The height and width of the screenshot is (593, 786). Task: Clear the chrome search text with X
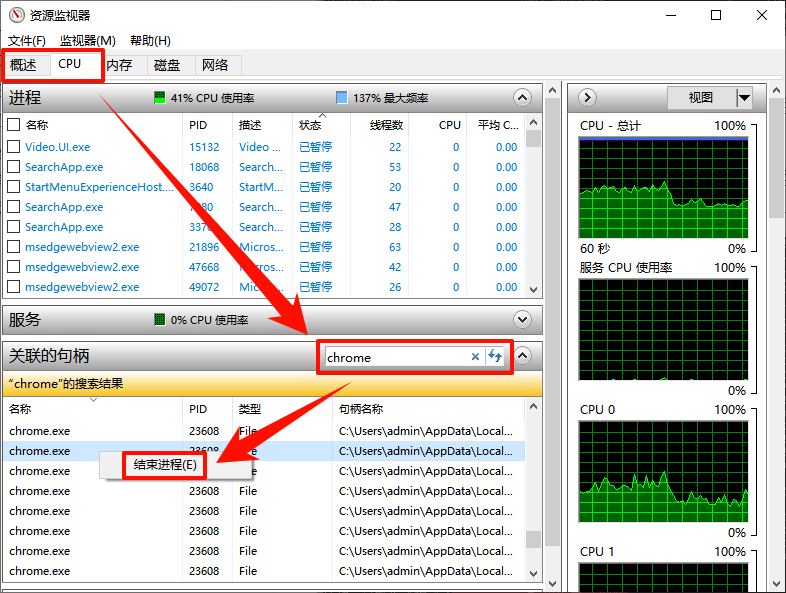[475, 356]
